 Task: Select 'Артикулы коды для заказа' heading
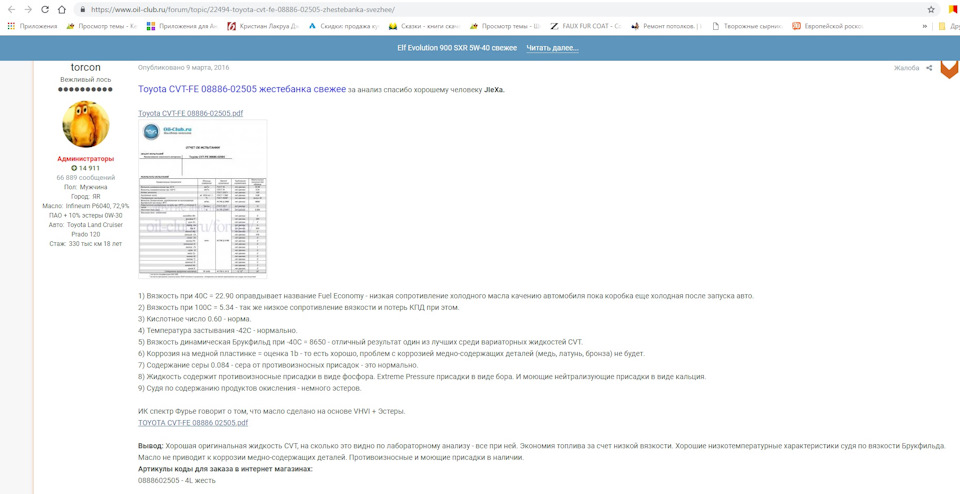pyautogui.click(x=225, y=469)
